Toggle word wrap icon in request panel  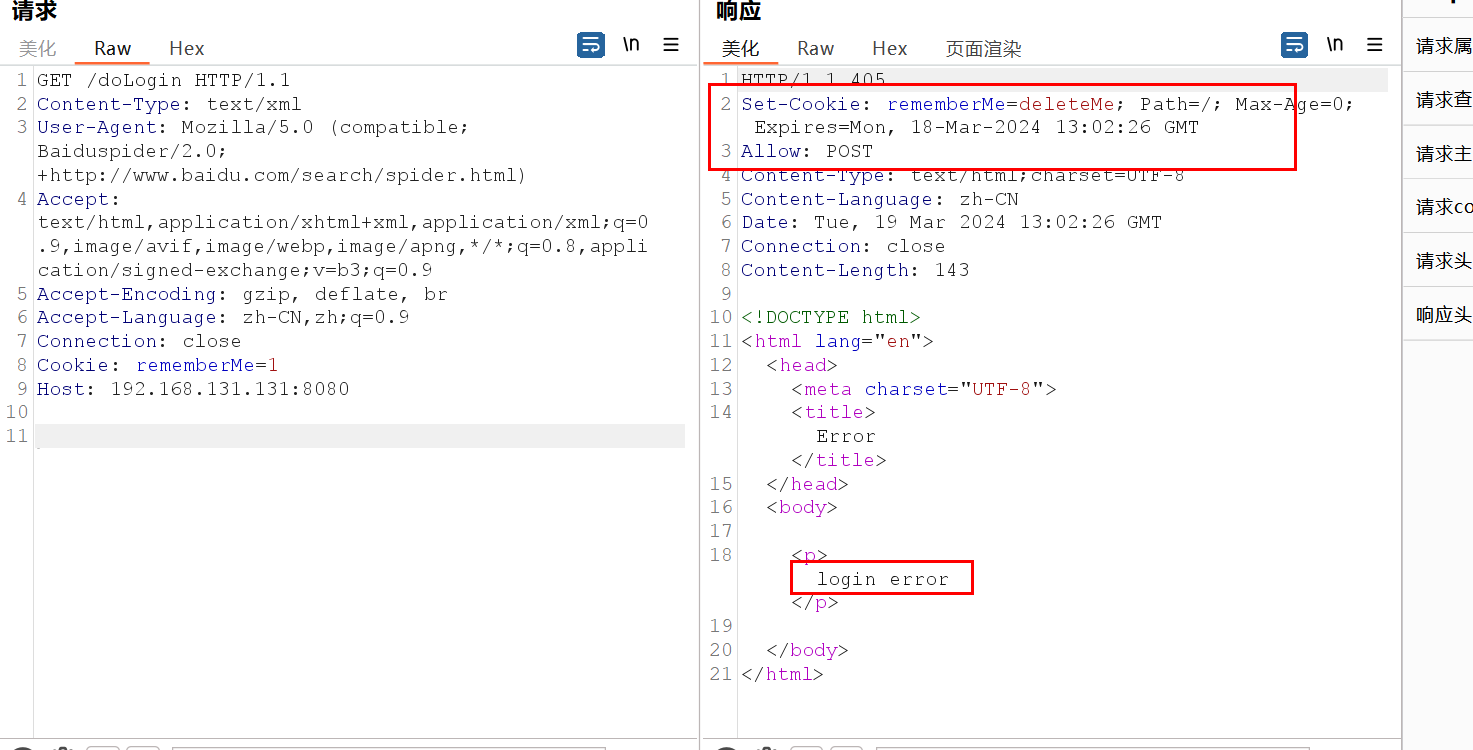[591, 45]
